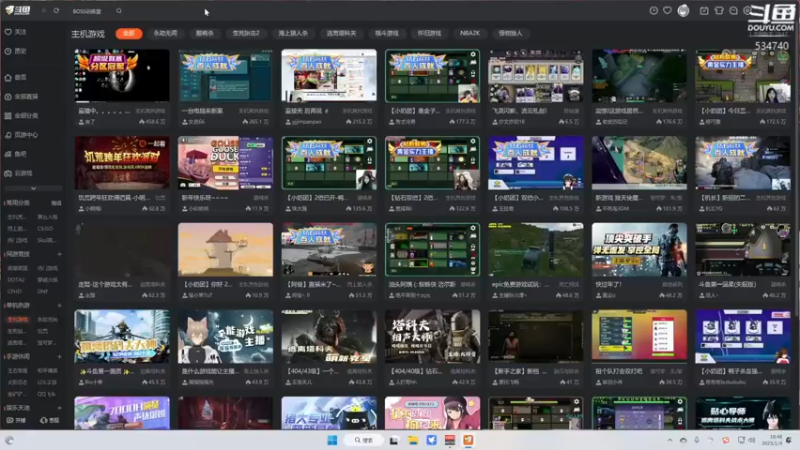Open the taskbar search box
Image resolution: width=800 pixels, height=450 pixels.
pos(364,440)
